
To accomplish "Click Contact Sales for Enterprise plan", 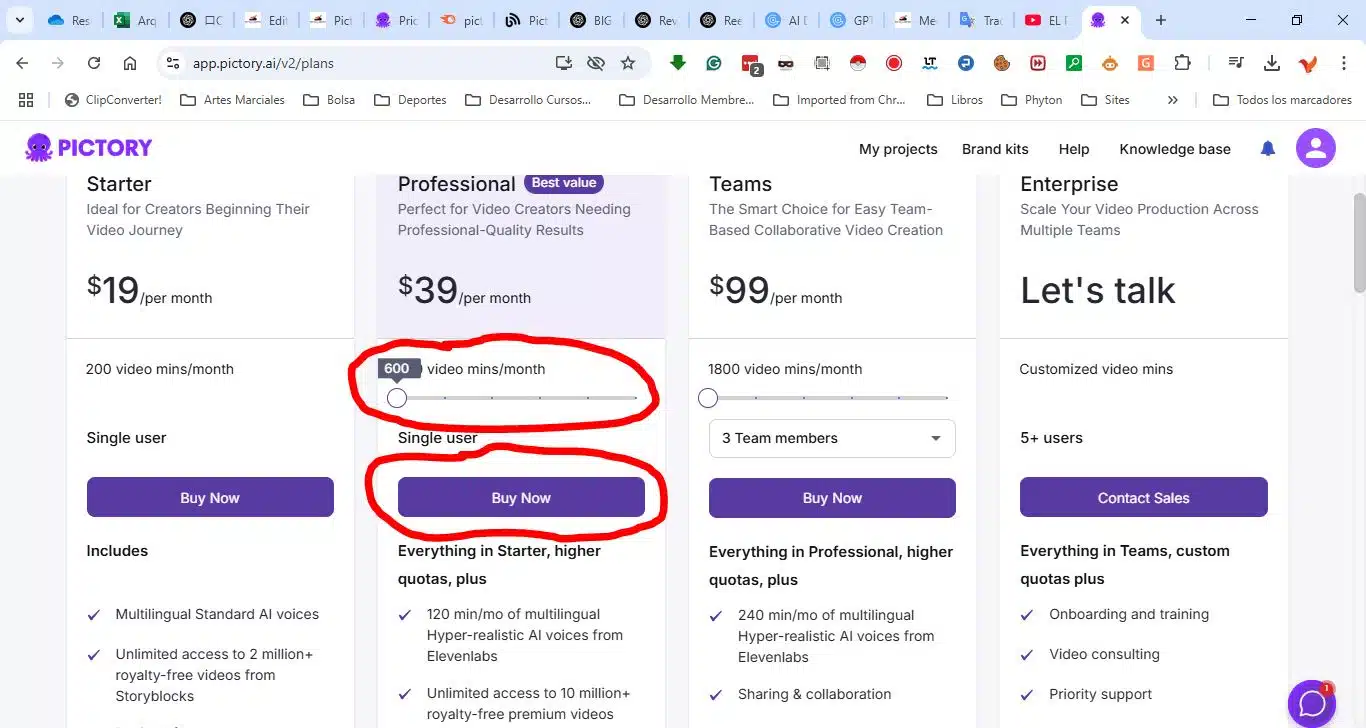I will [1143, 497].
